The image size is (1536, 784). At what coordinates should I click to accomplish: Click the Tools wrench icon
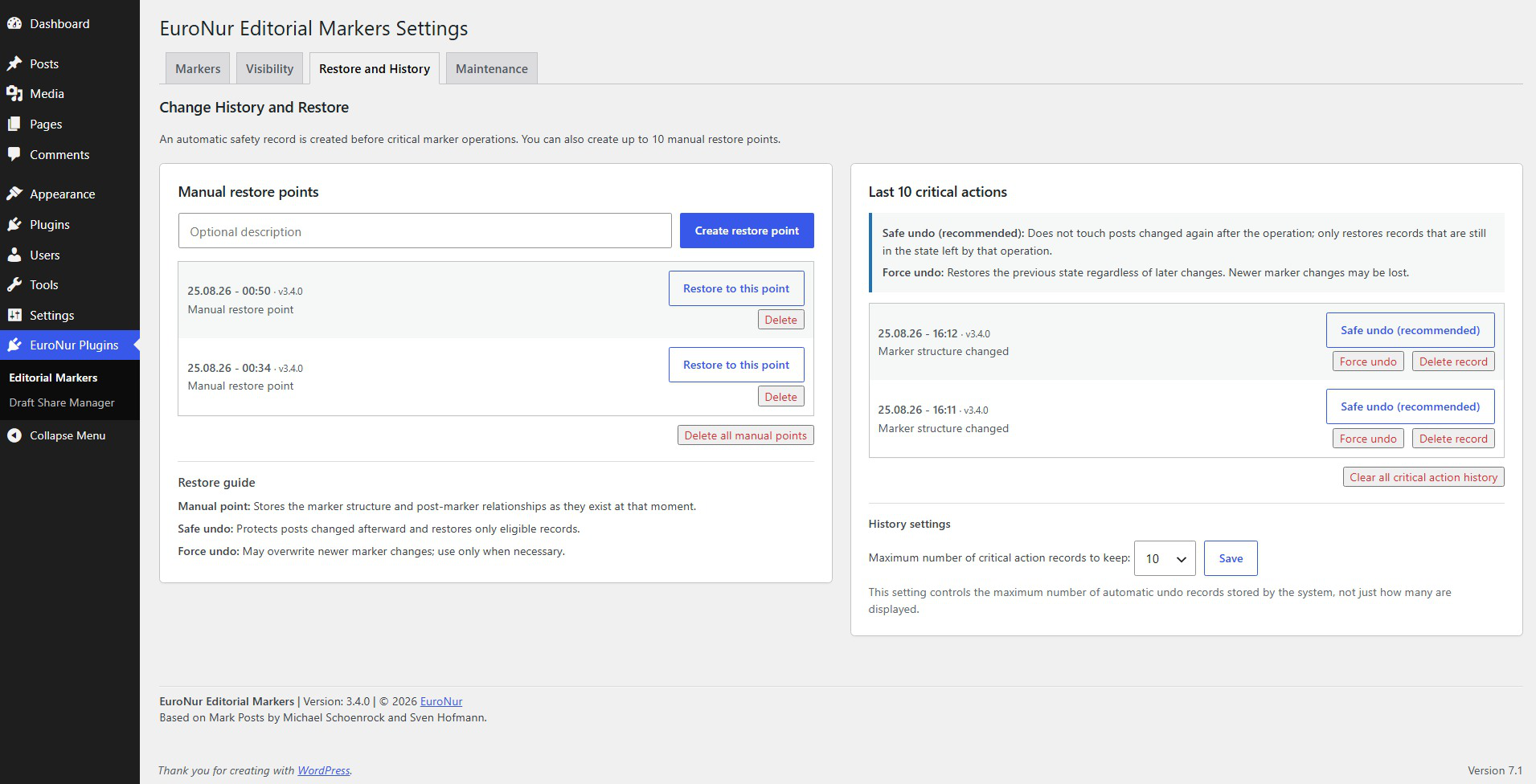point(14,285)
